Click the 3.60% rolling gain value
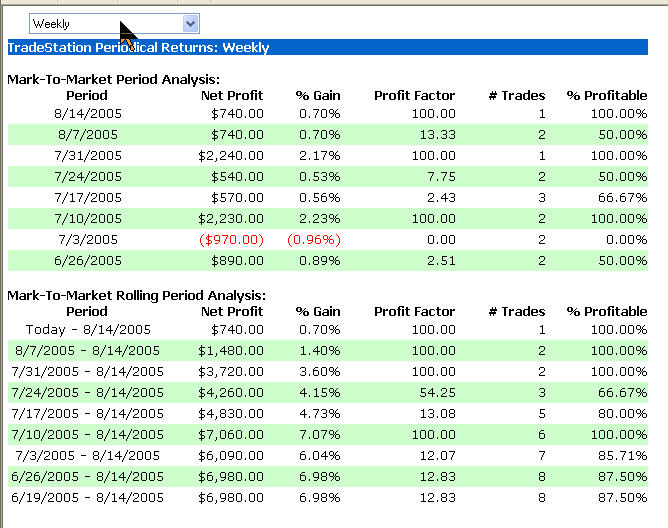Image resolution: width=668 pixels, height=528 pixels. click(x=320, y=371)
